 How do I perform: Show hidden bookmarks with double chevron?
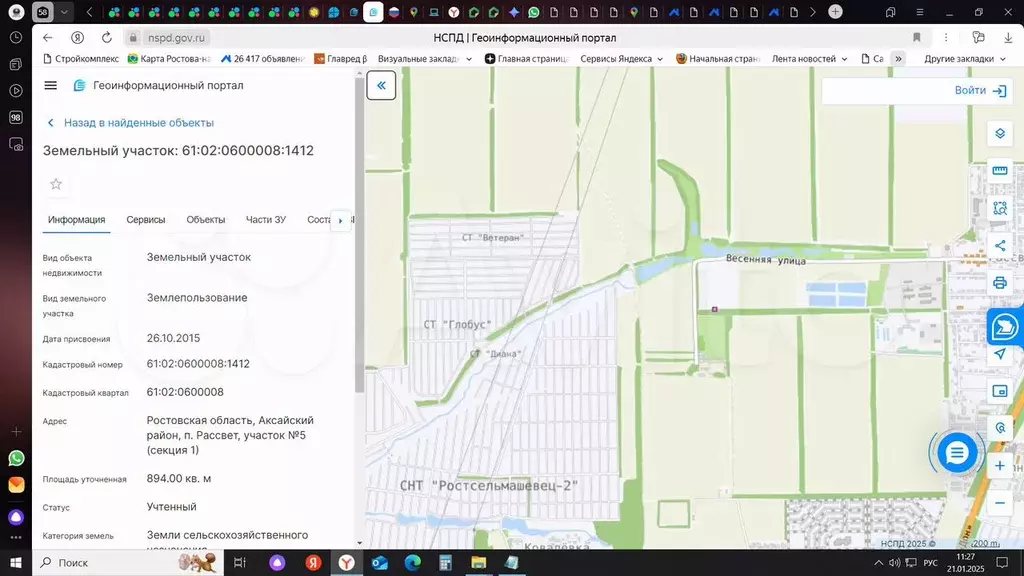(899, 59)
